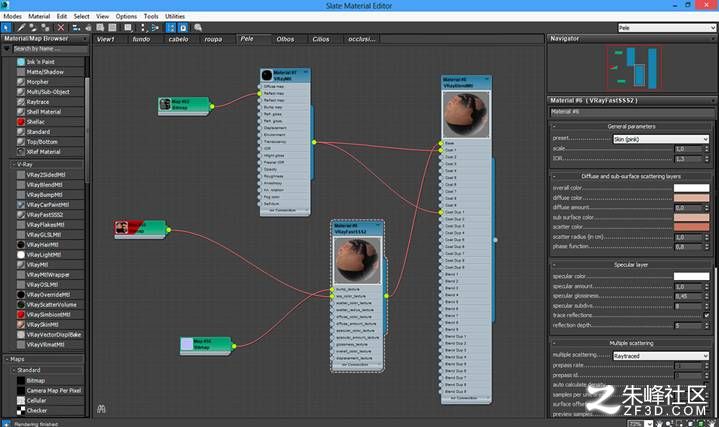719x427 pixels.
Task: Switch to the Olhos view tab
Action: [x=285, y=39]
